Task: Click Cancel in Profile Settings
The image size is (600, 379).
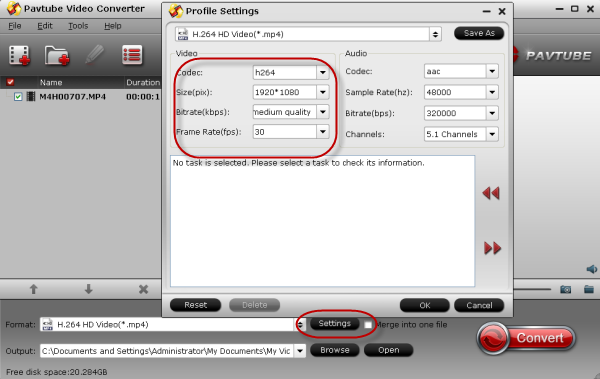Action: 479,305
